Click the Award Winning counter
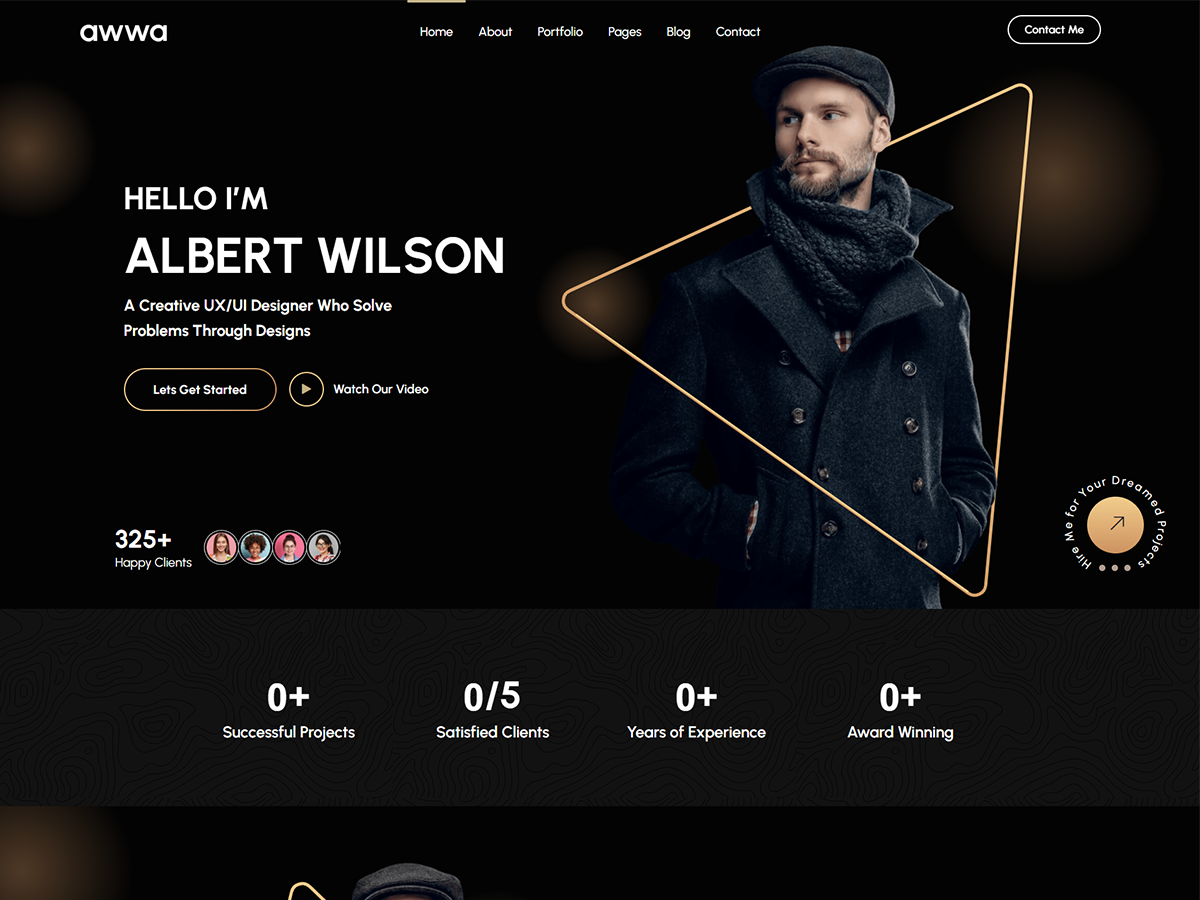This screenshot has height=900, width=1200. point(900,712)
